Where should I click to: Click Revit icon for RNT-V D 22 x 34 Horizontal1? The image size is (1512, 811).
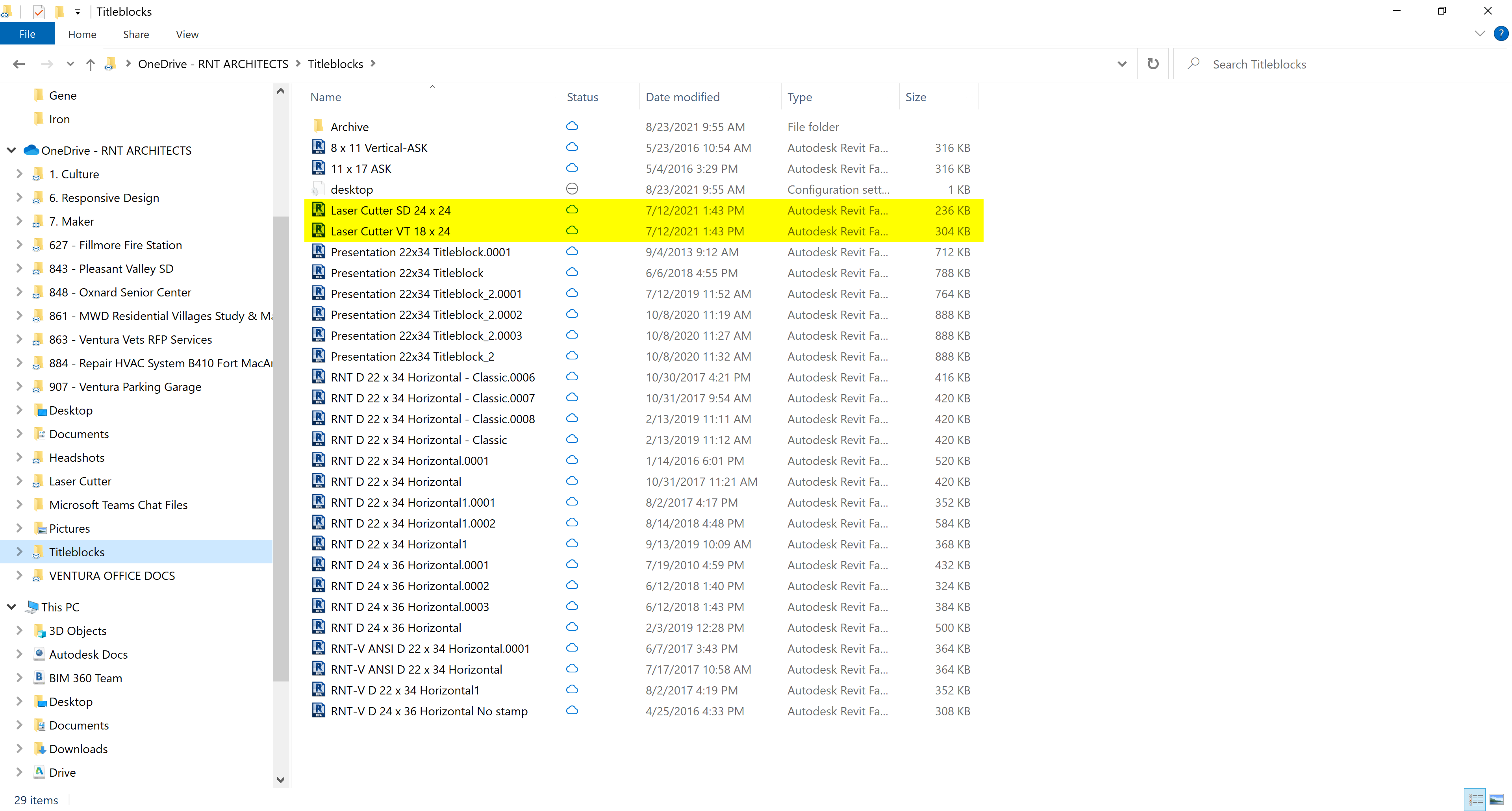[318, 689]
